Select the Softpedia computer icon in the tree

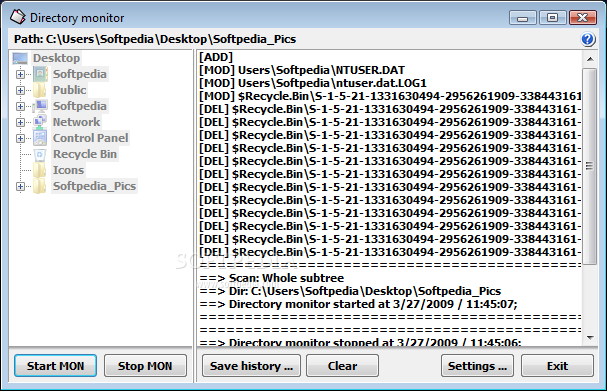(x=40, y=106)
